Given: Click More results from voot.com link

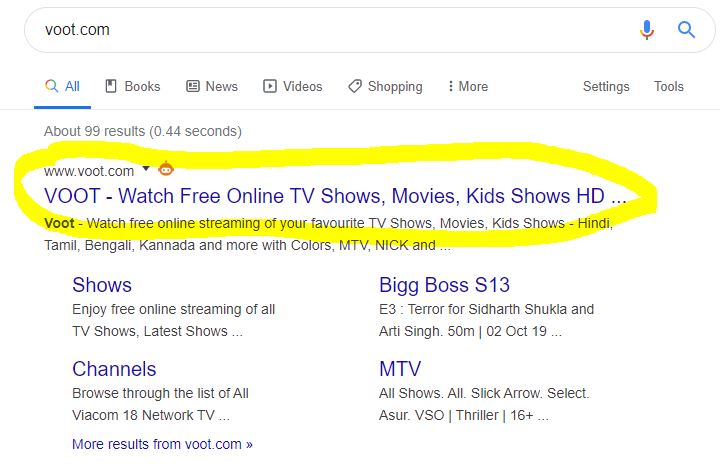Looking at the screenshot, I should (162, 444).
